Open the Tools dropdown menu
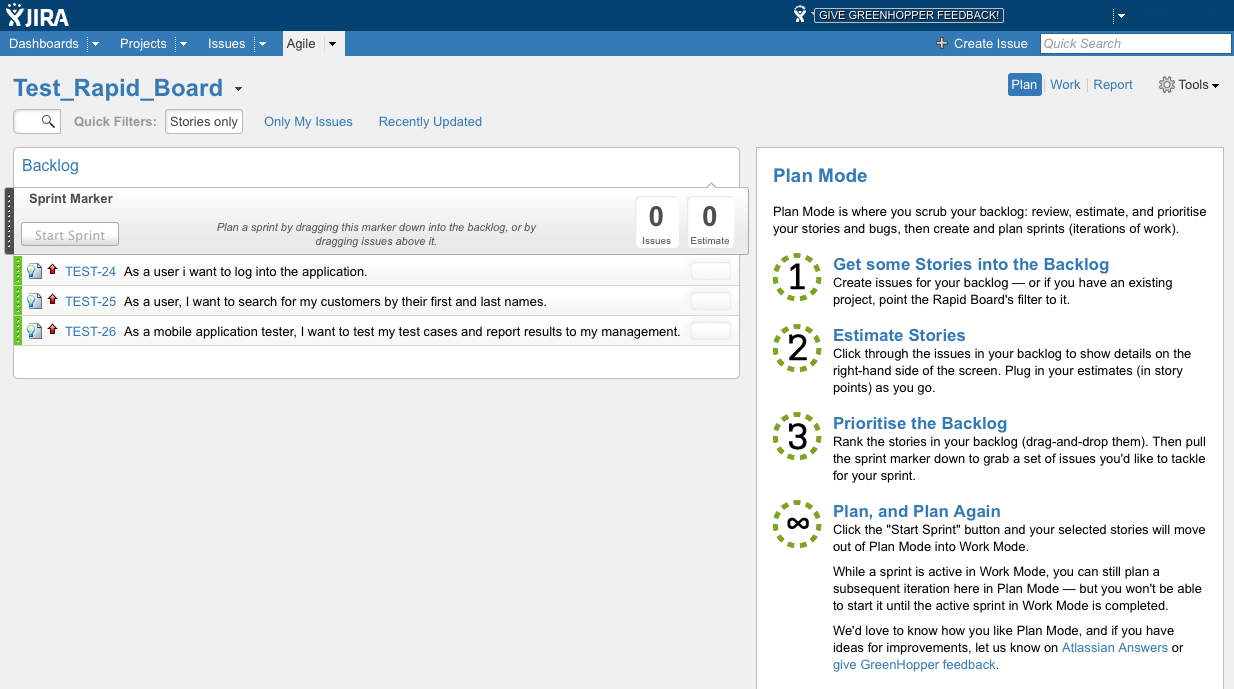The image size is (1234, 689). click(x=1189, y=85)
